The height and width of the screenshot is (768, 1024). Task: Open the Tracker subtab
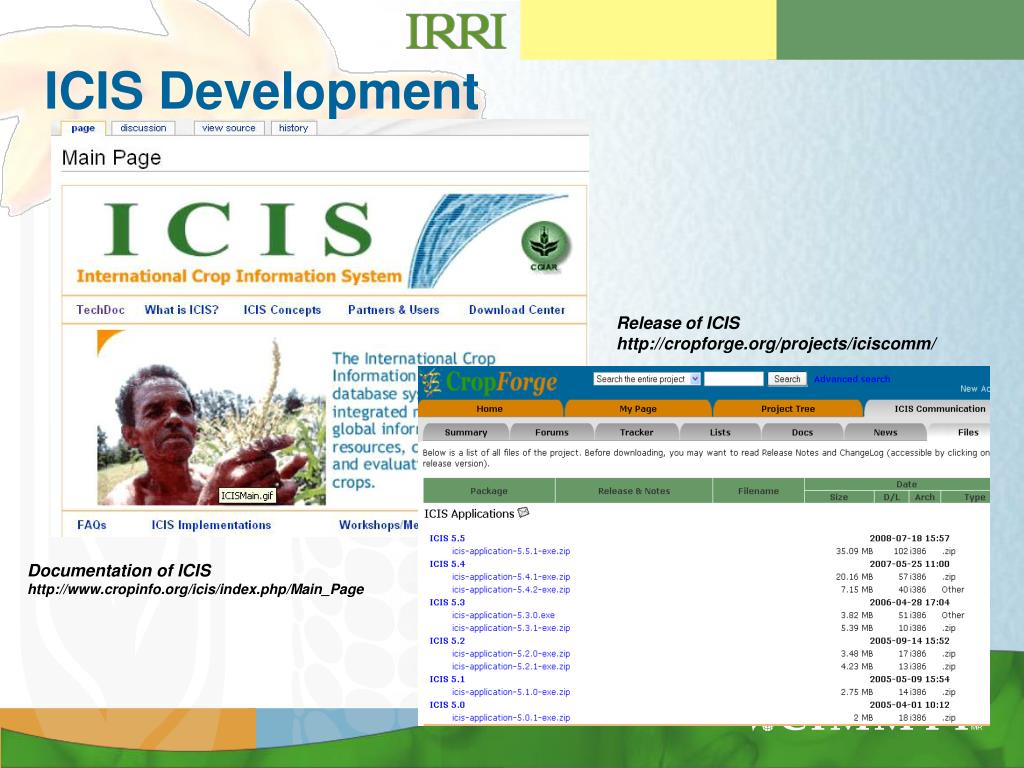(637, 432)
